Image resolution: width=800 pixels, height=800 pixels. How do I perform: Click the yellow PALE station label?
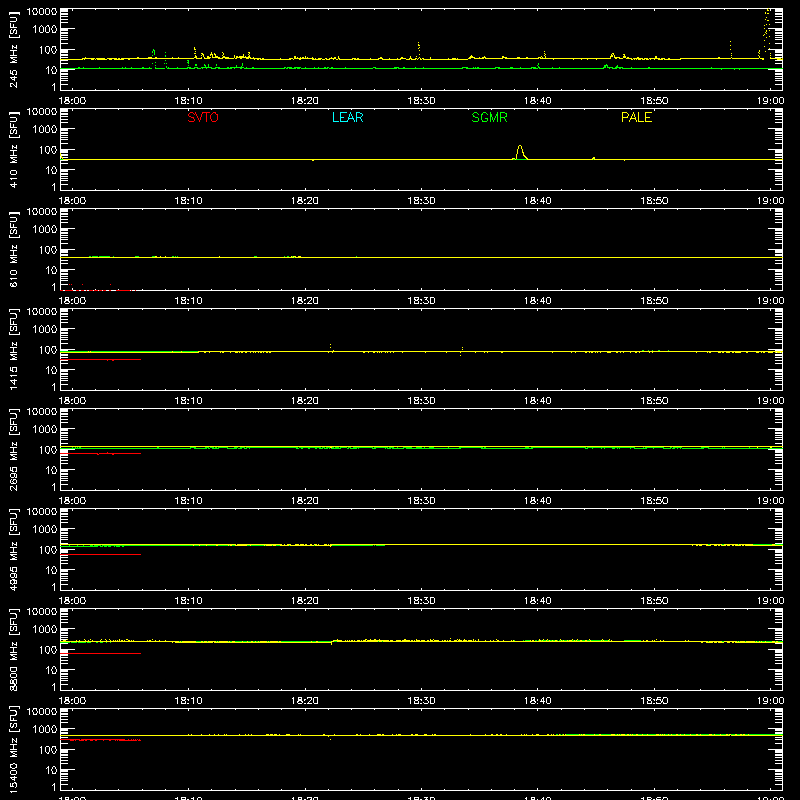pyautogui.click(x=636, y=117)
